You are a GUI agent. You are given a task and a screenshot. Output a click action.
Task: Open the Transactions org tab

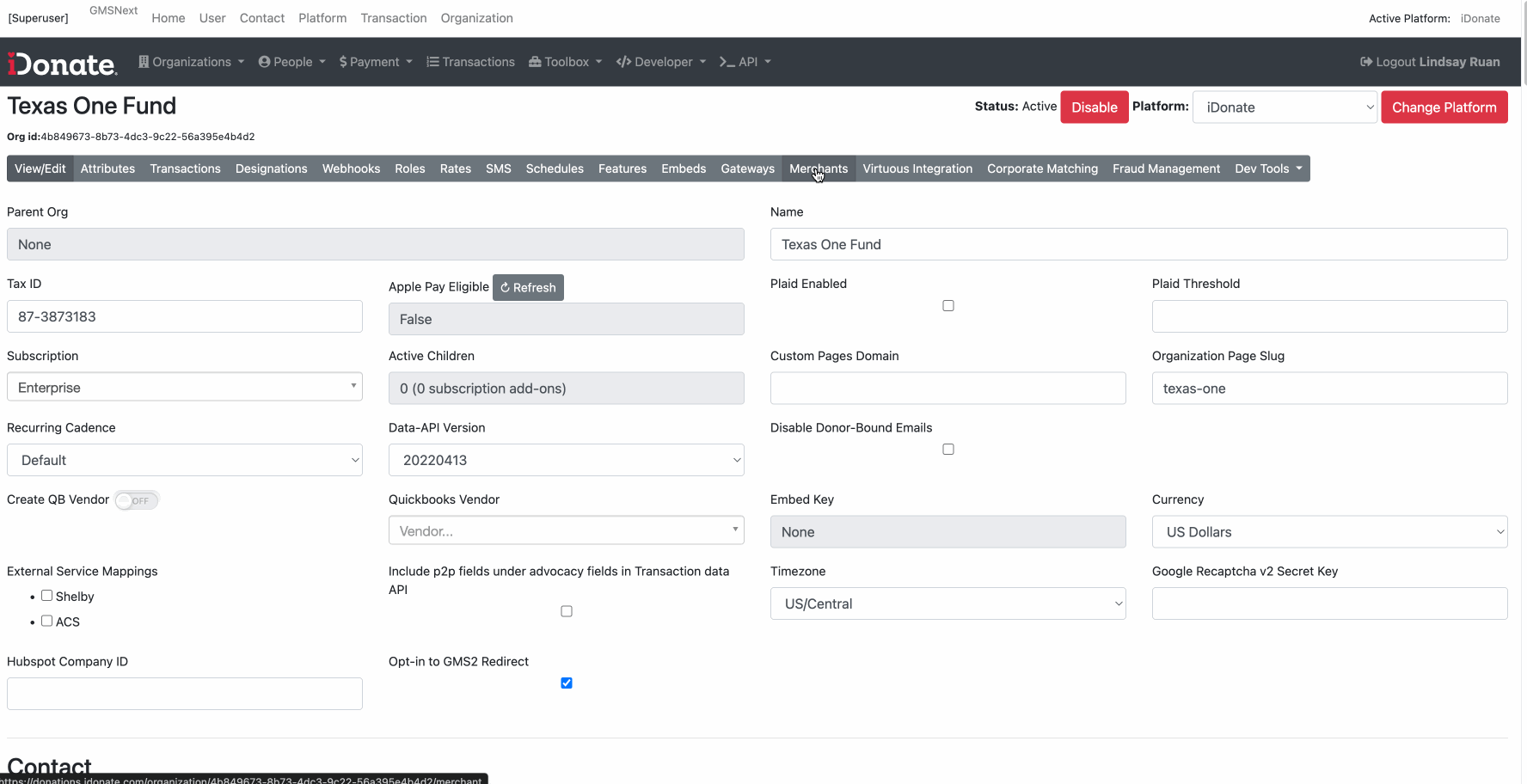pos(186,168)
